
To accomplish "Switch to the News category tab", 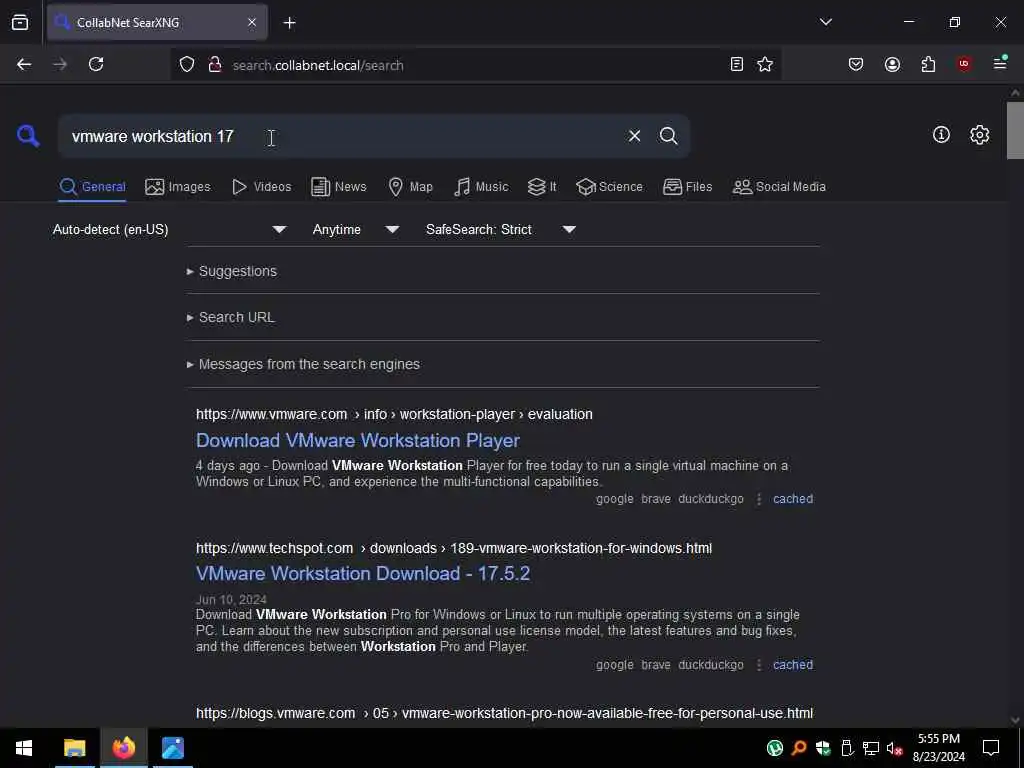I will pos(339,187).
